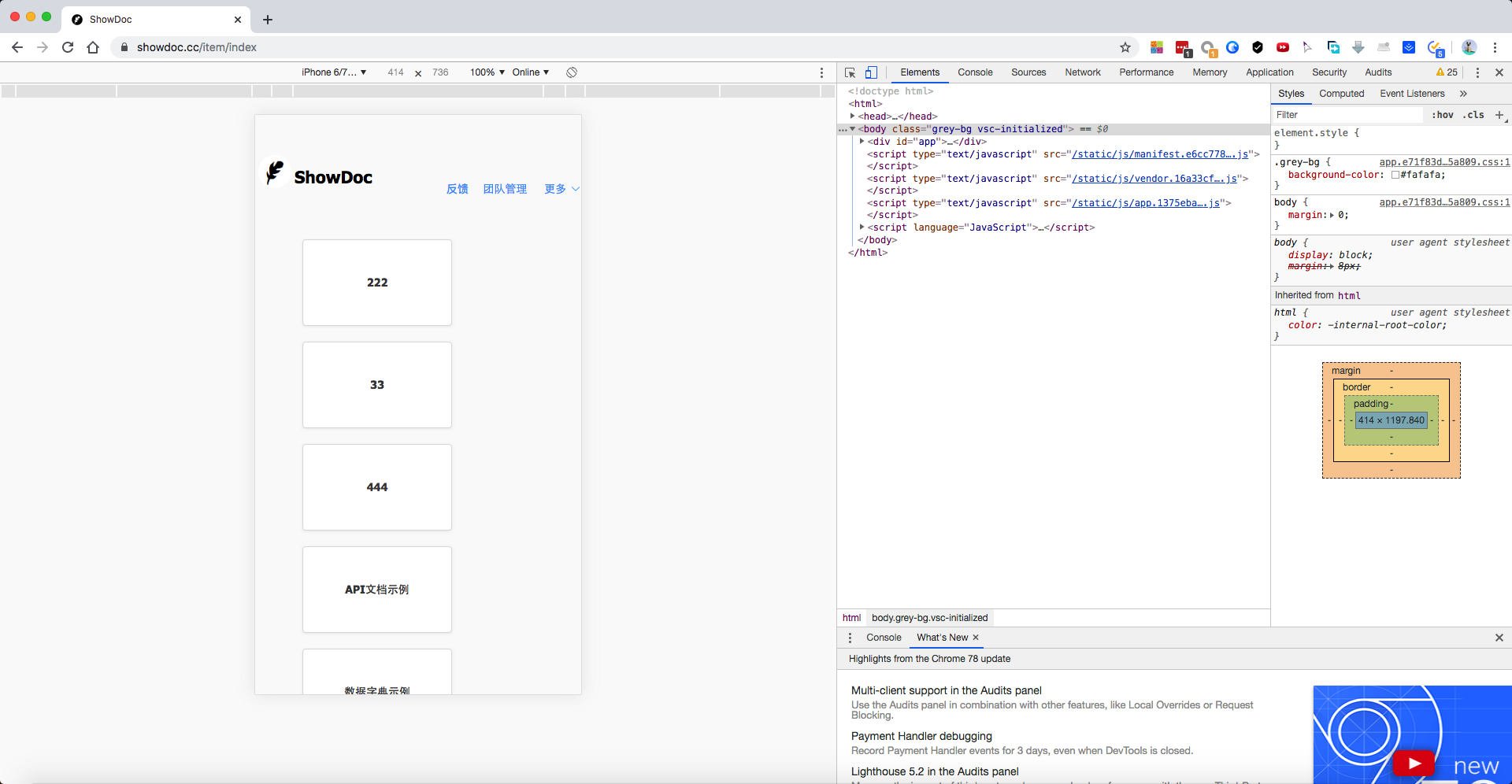Click the rotate device orientation icon
Viewport: 1512px width, 784px height.
tap(572, 72)
